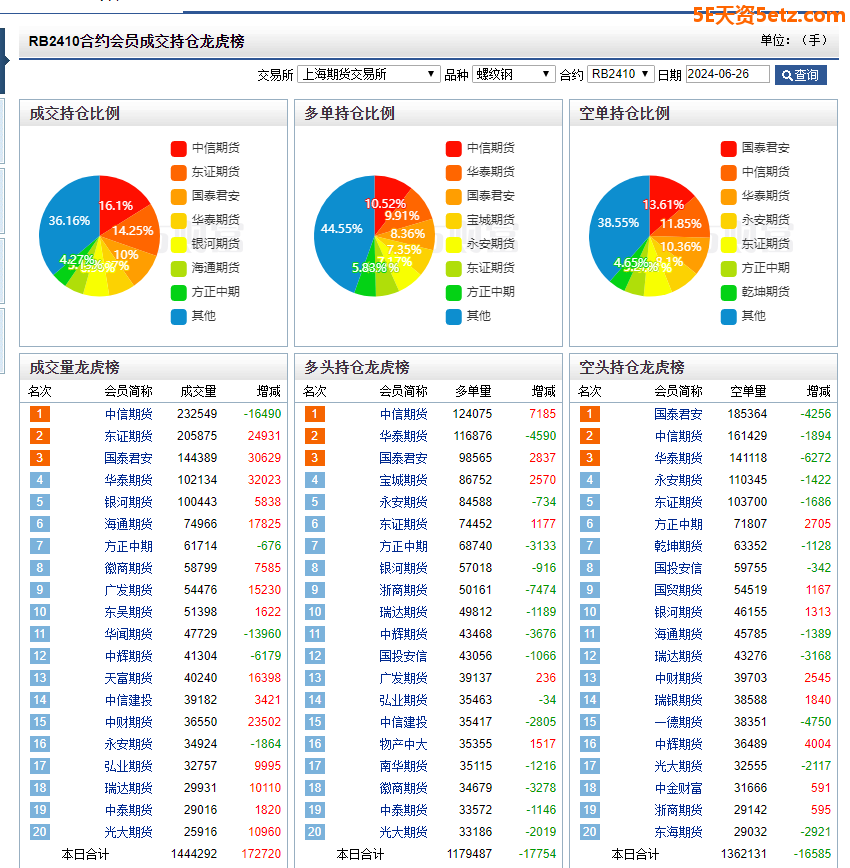Open 东证期货 link in 成交量龙虎榜 rank 2
Screen dimensions: 850x868
point(128,436)
